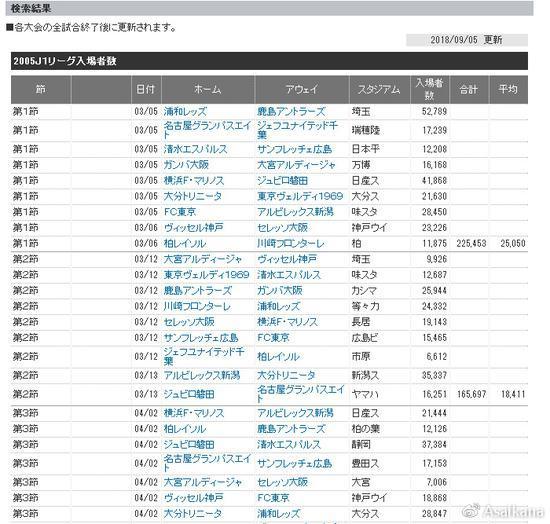The width and height of the screenshot is (550, 524).
Task: Select attendance figure 52,789
Action: click(x=434, y=112)
